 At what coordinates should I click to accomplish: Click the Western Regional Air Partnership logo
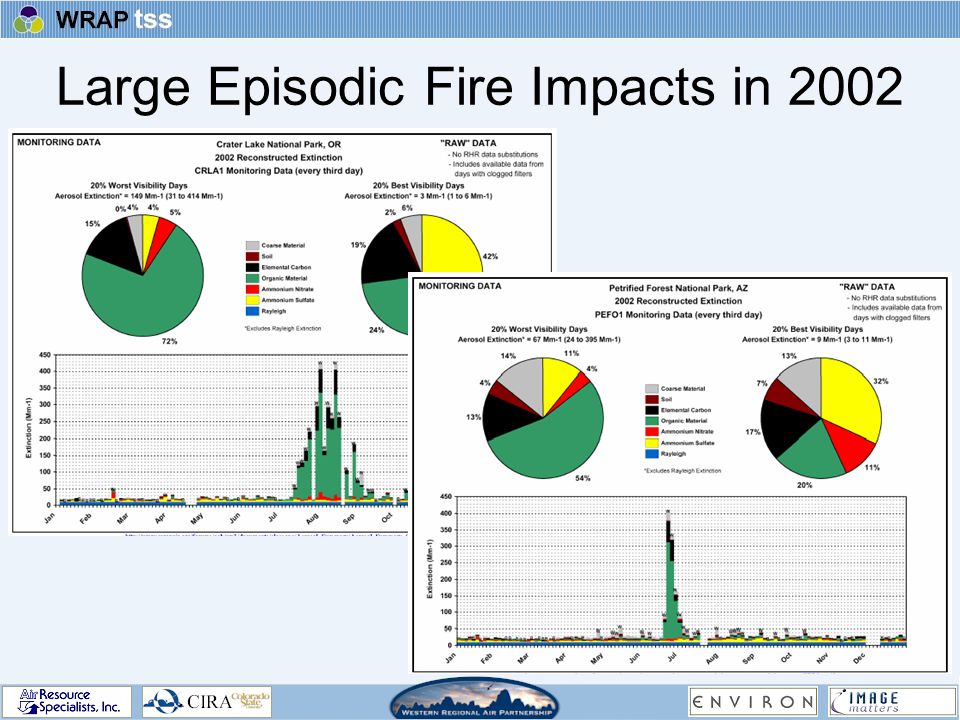tap(474, 699)
